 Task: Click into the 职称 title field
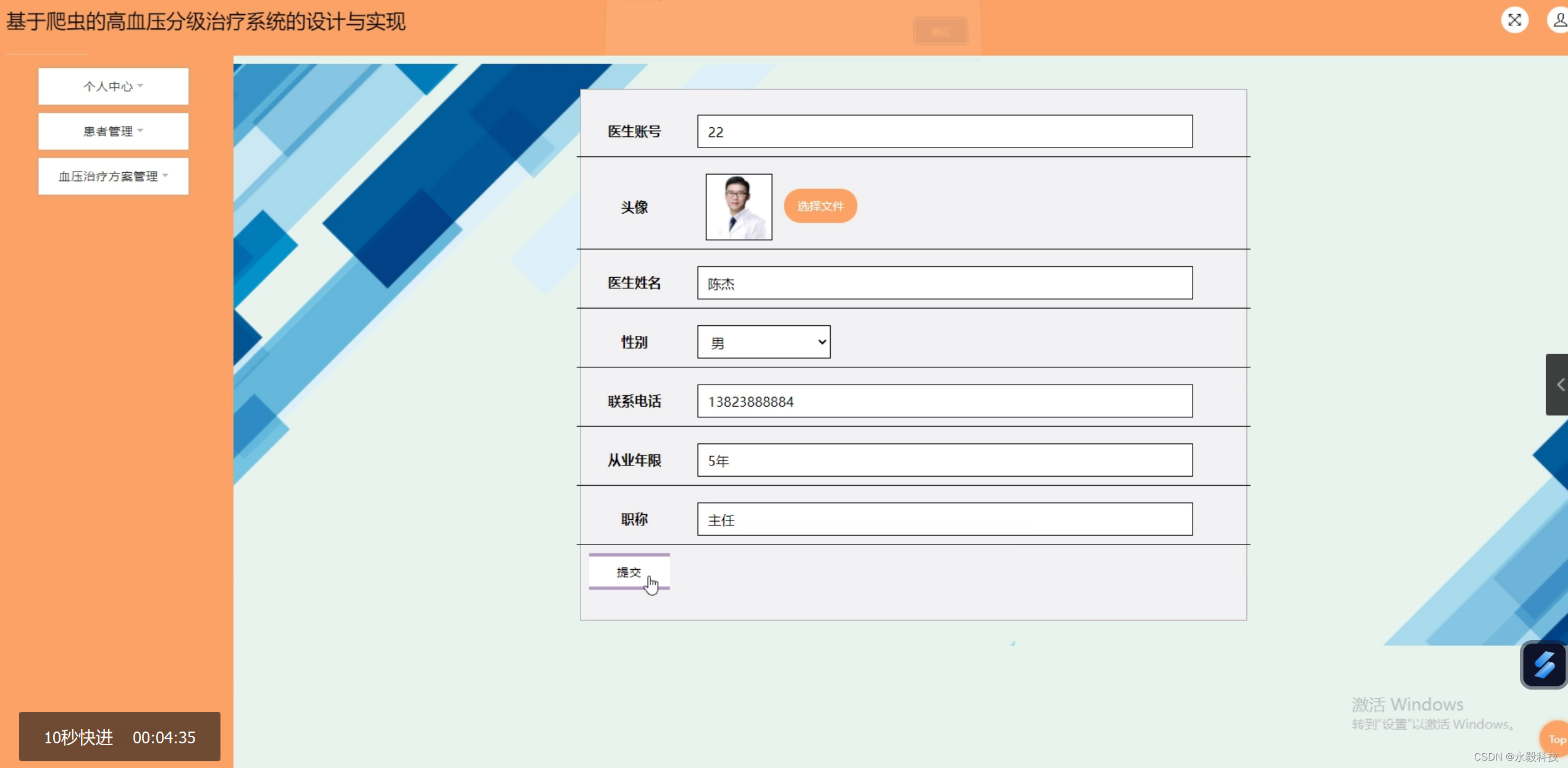point(944,519)
